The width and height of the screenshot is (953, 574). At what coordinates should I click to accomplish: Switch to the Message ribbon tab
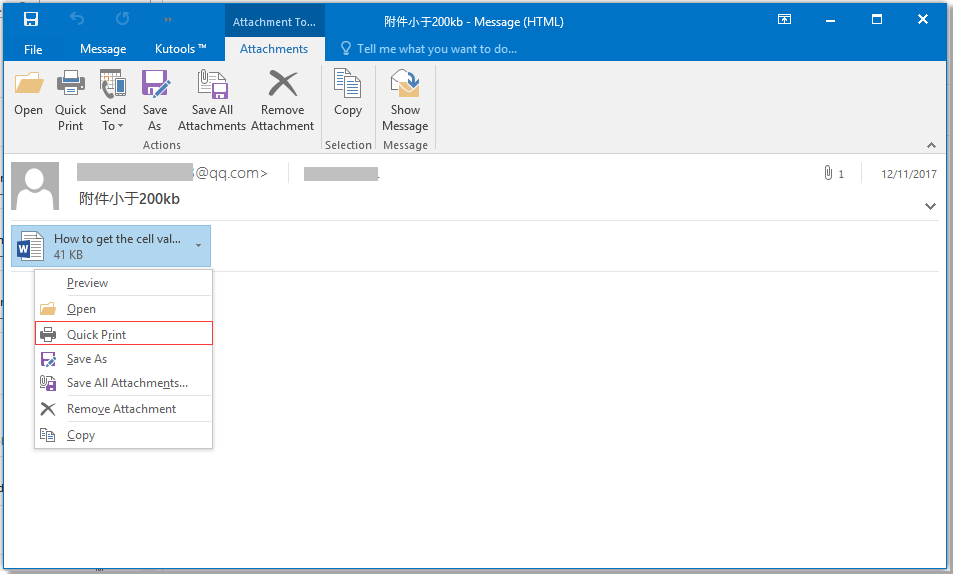(x=103, y=49)
